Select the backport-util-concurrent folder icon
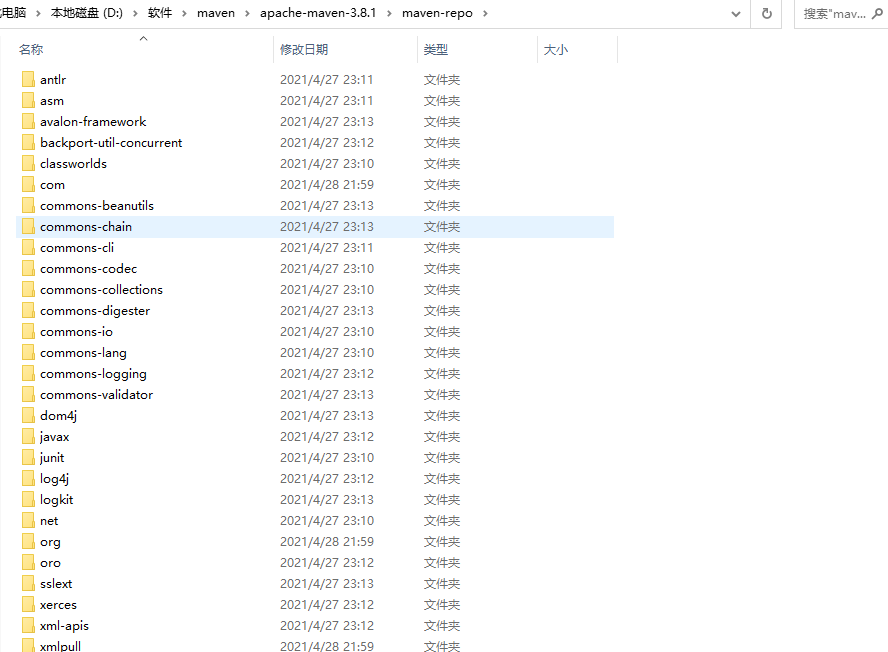 tap(28, 142)
